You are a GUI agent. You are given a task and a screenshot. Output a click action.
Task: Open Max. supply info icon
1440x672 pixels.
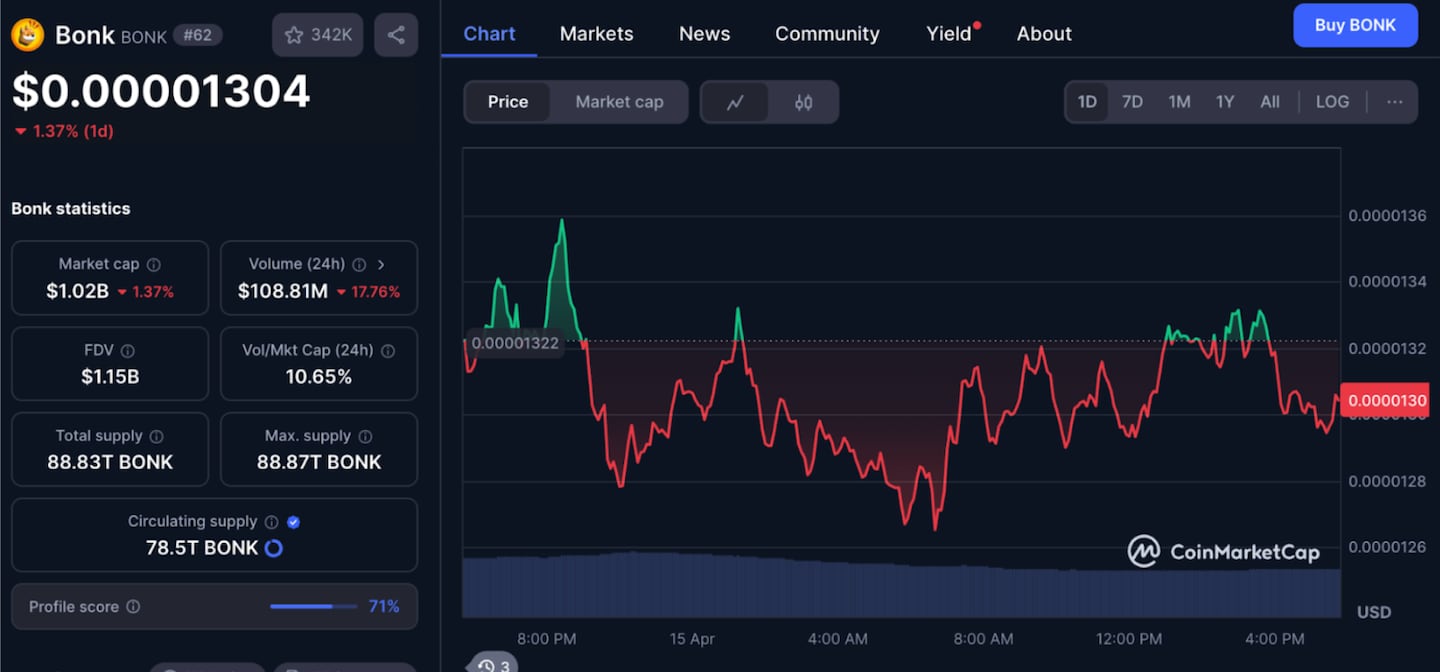[x=365, y=437]
